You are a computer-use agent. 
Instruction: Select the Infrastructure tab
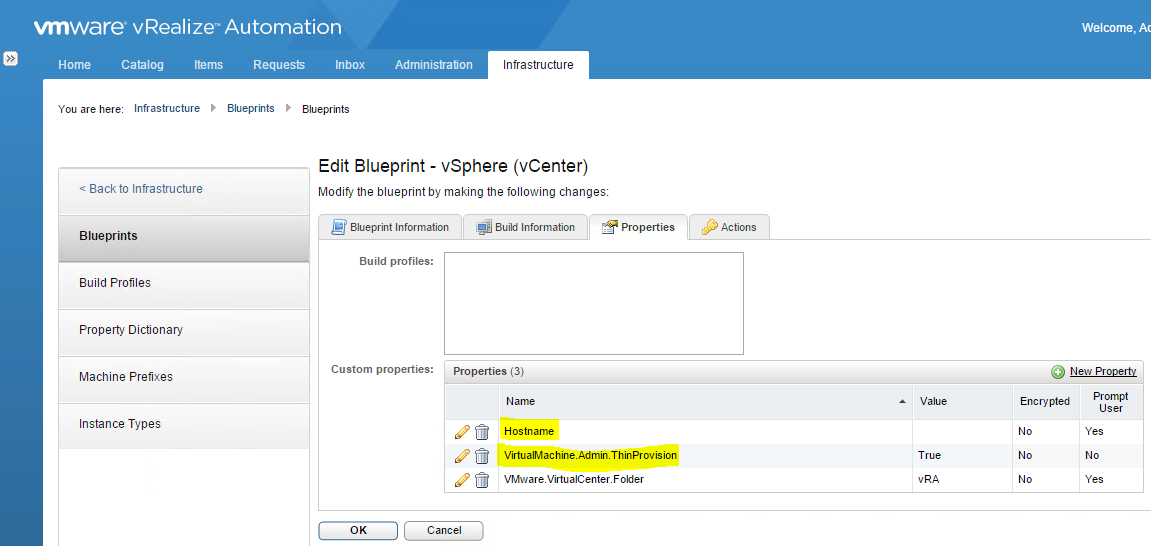(x=538, y=65)
